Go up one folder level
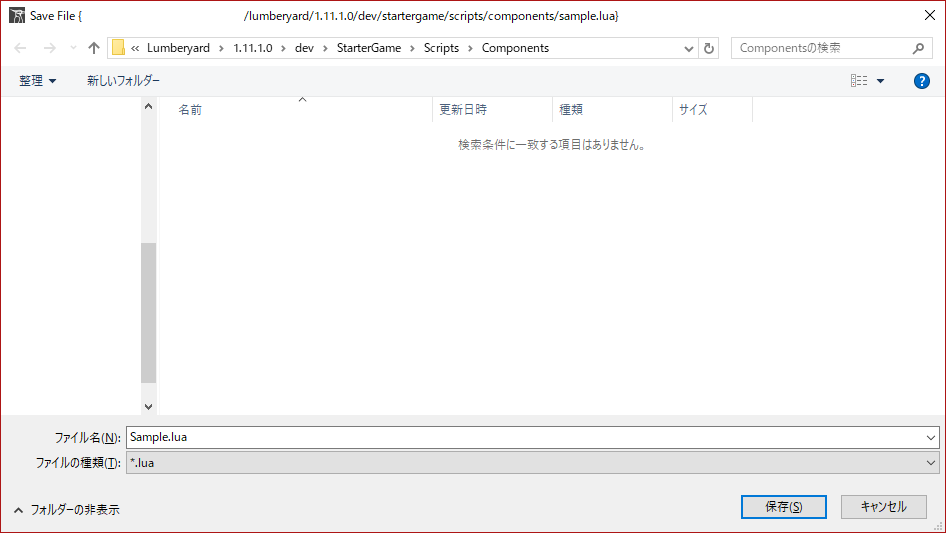This screenshot has height=533, width=946. click(x=94, y=48)
